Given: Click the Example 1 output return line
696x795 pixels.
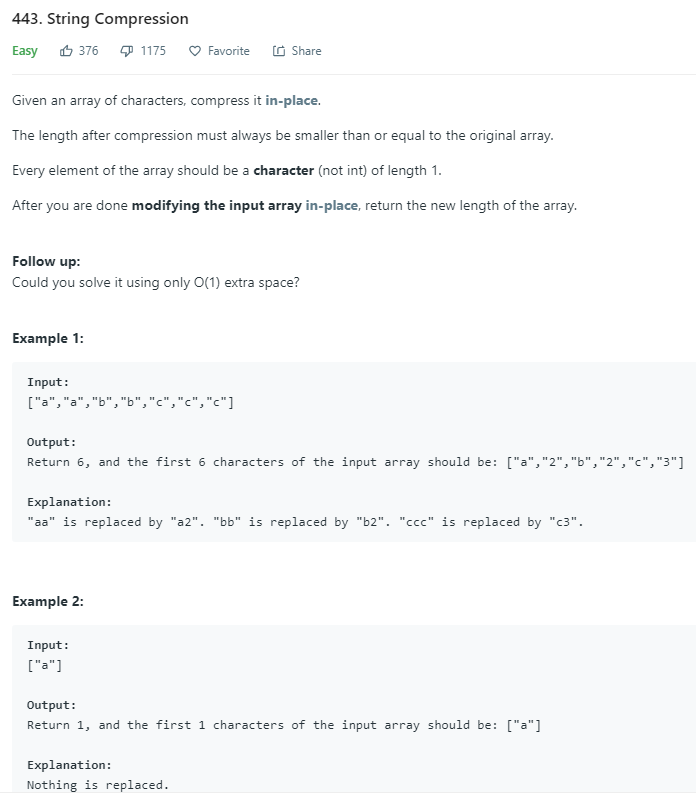Looking at the screenshot, I should point(355,462).
